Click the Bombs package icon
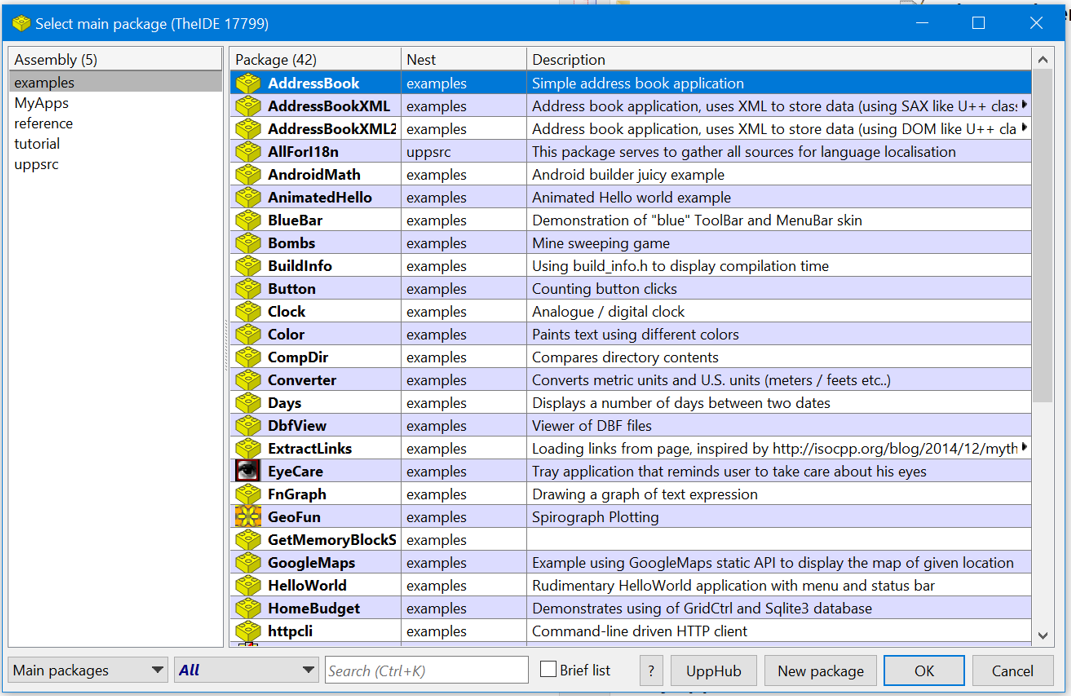The image size is (1071, 696). [247, 243]
